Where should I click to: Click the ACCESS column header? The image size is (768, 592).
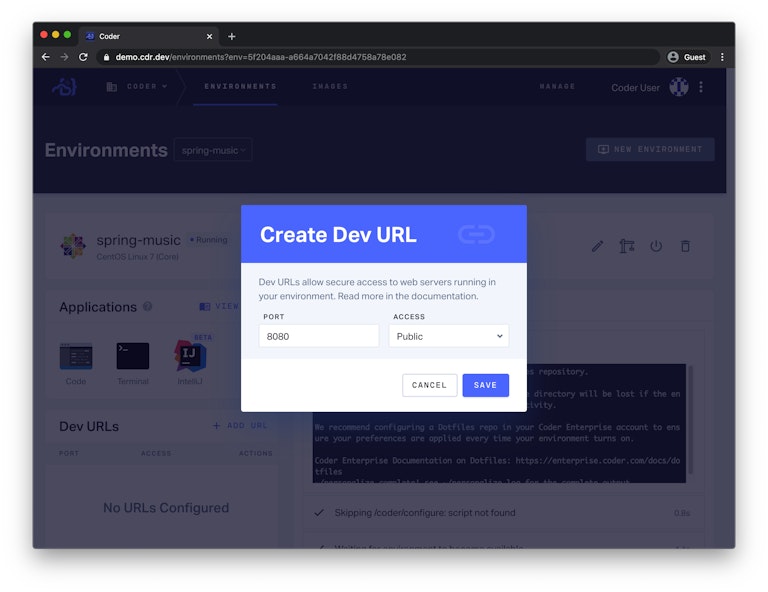(x=156, y=453)
